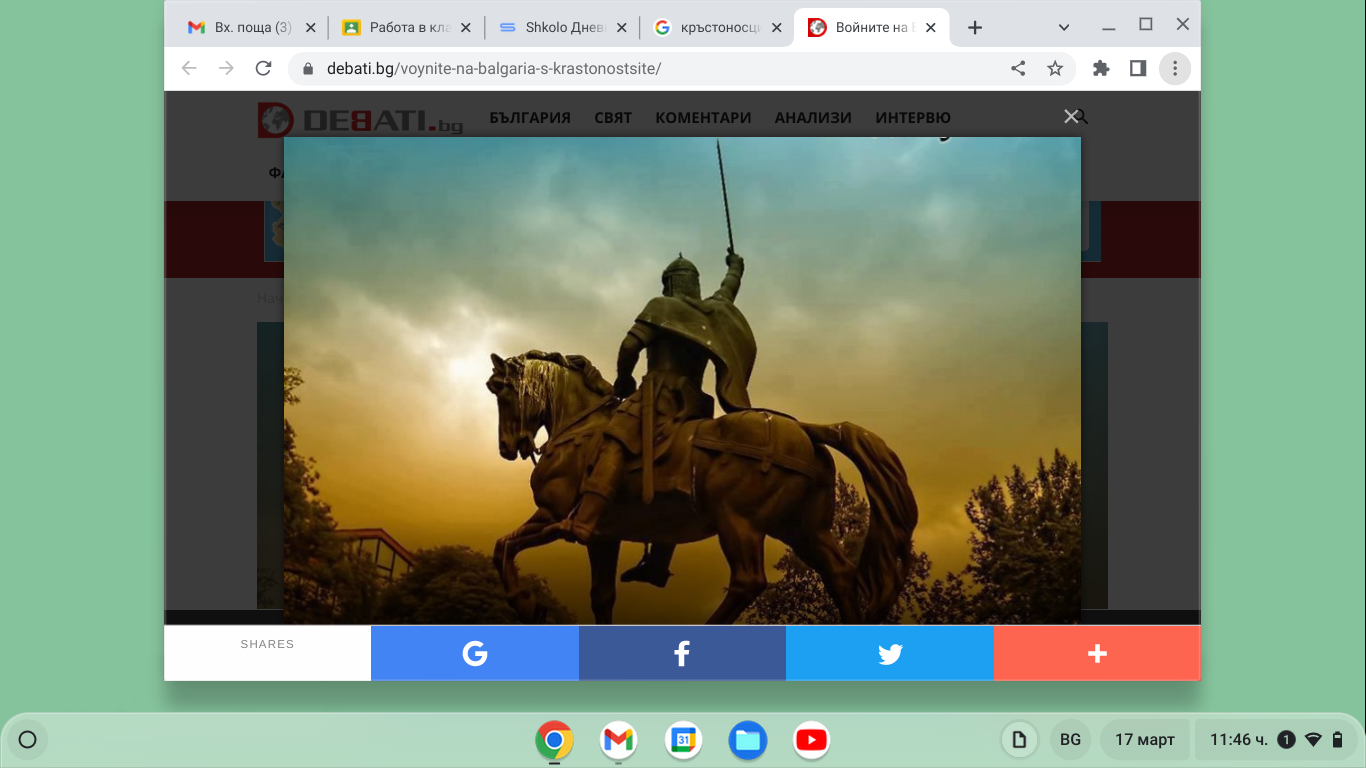Screen dimensions: 1366x768
Task: Close the 'кръстоносци' tab
Action: point(776,28)
